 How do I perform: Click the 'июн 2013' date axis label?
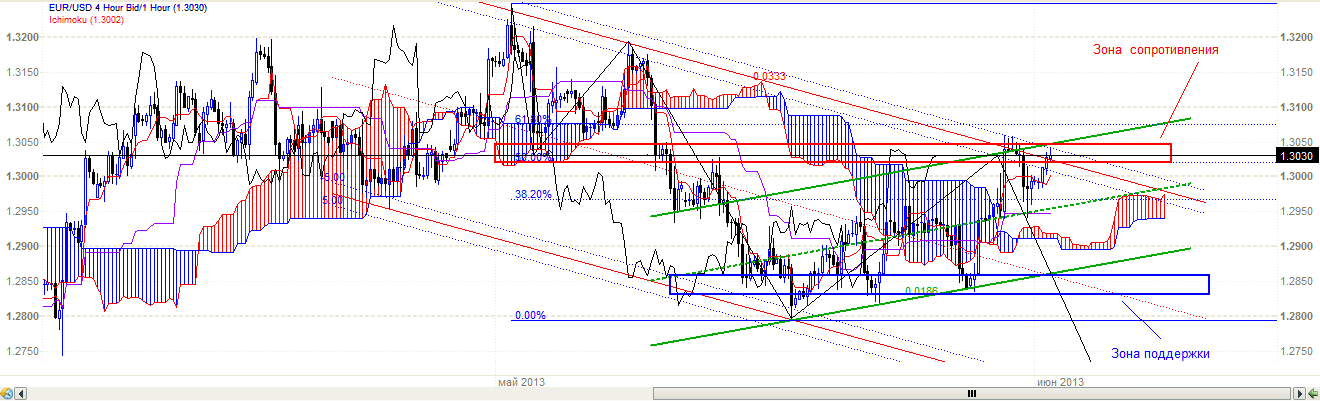[x=1060, y=382]
